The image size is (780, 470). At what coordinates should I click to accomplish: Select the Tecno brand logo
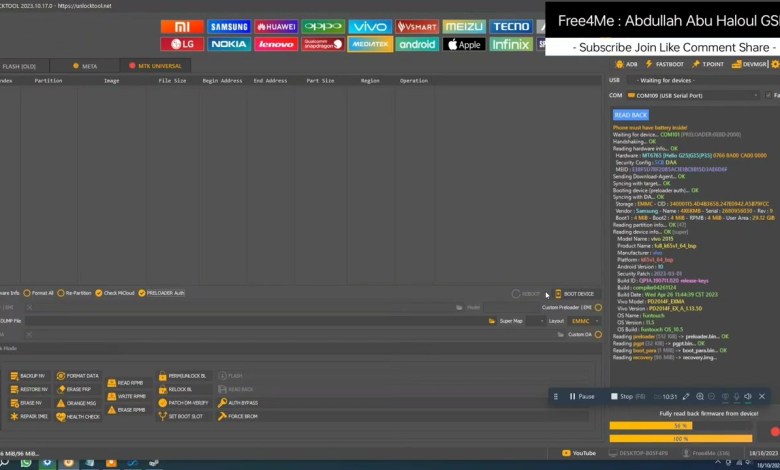511,27
